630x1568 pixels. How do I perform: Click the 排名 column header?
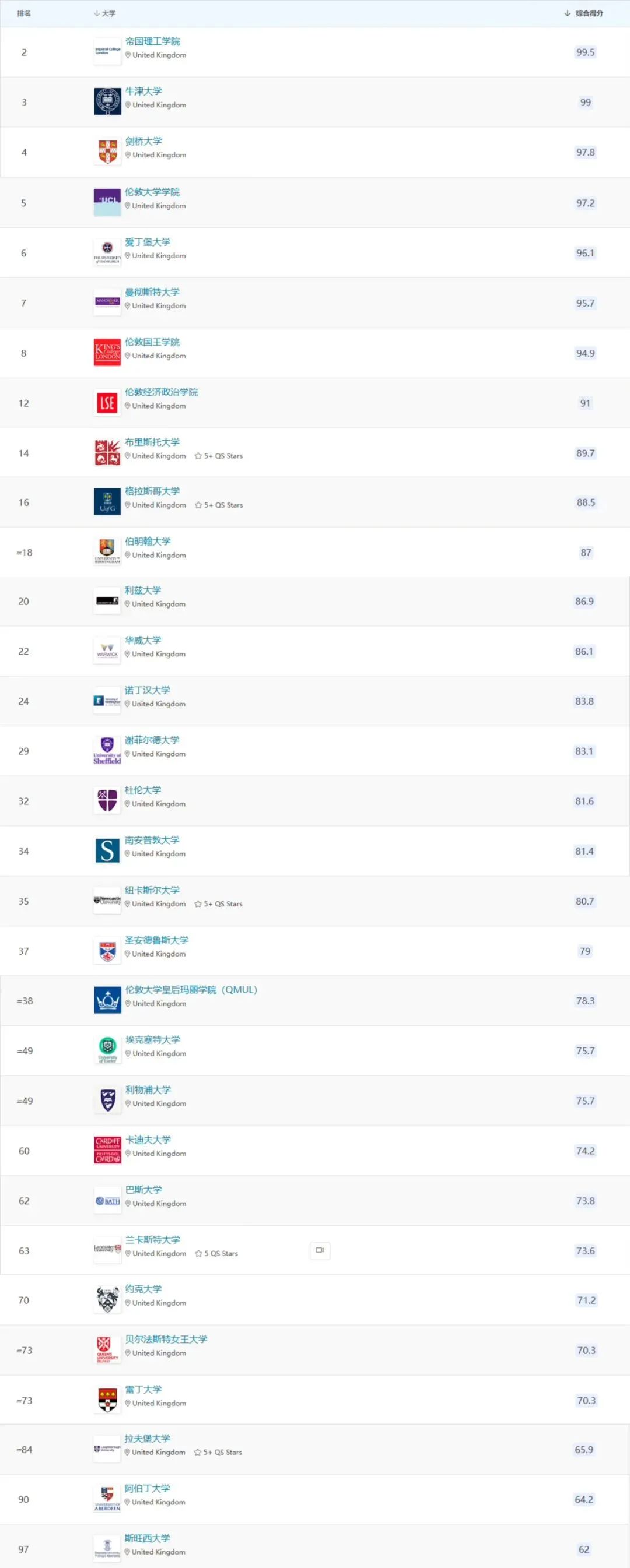pyautogui.click(x=24, y=13)
